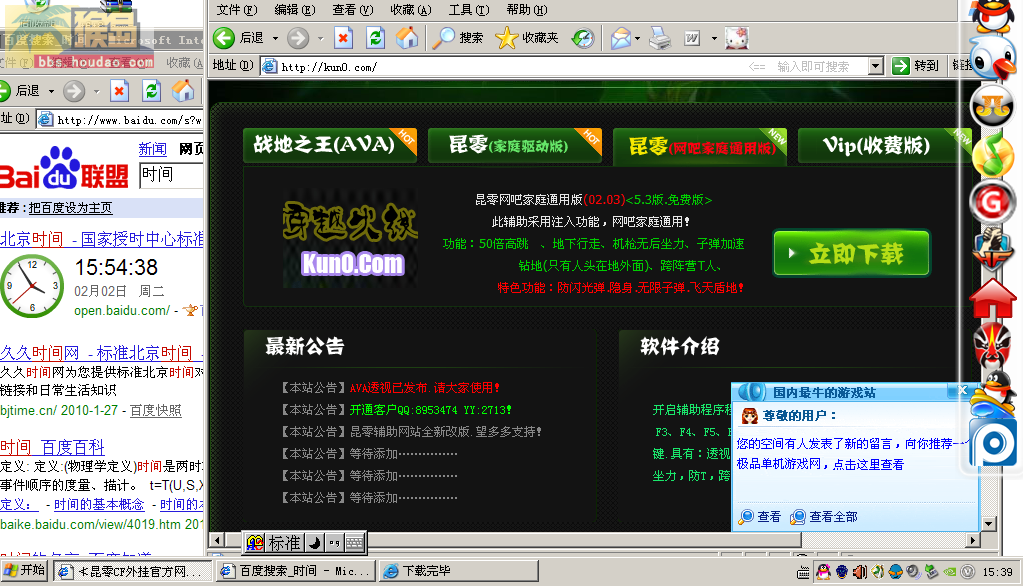Screen dimensions: 1023x586
Task: Open announcement 开通客户QQ:8953474
Action: 431,410
